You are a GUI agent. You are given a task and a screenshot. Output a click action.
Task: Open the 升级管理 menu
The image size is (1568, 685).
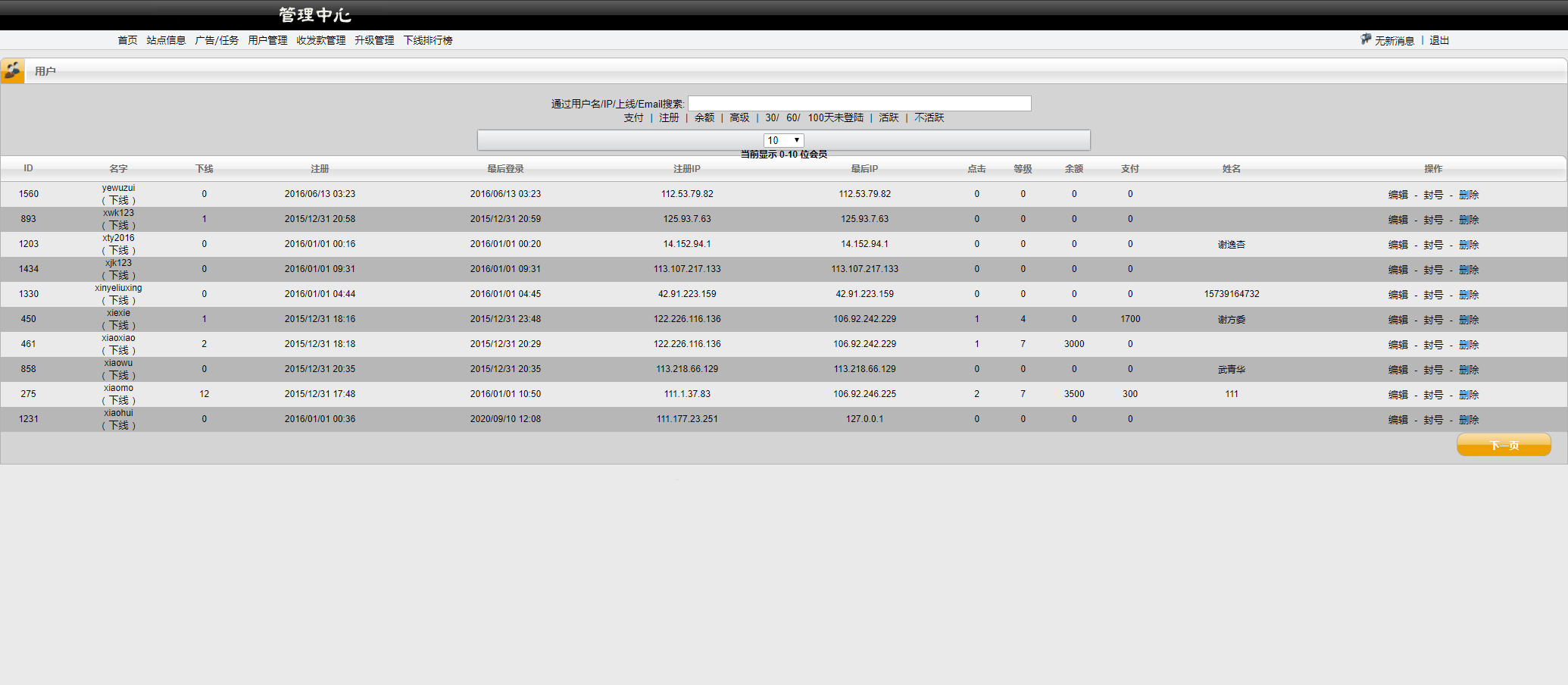tap(374, 40)
